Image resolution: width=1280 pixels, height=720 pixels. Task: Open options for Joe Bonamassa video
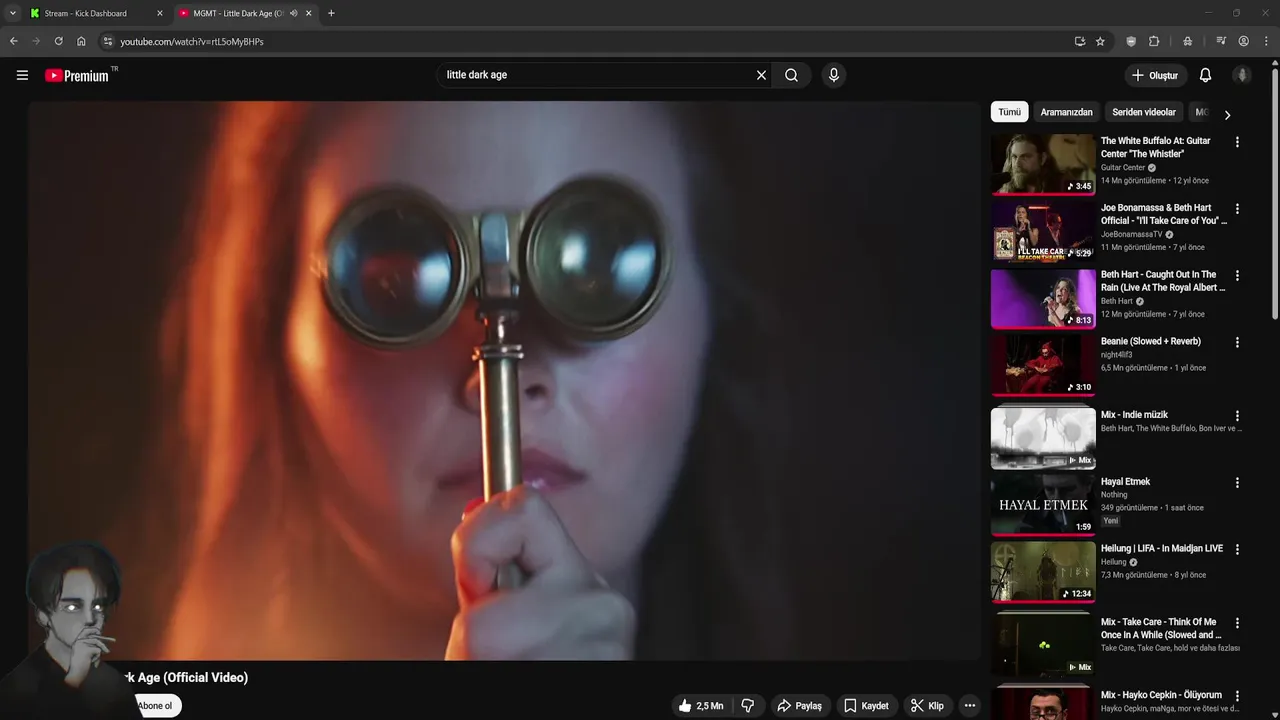(x=1237, y=209)
